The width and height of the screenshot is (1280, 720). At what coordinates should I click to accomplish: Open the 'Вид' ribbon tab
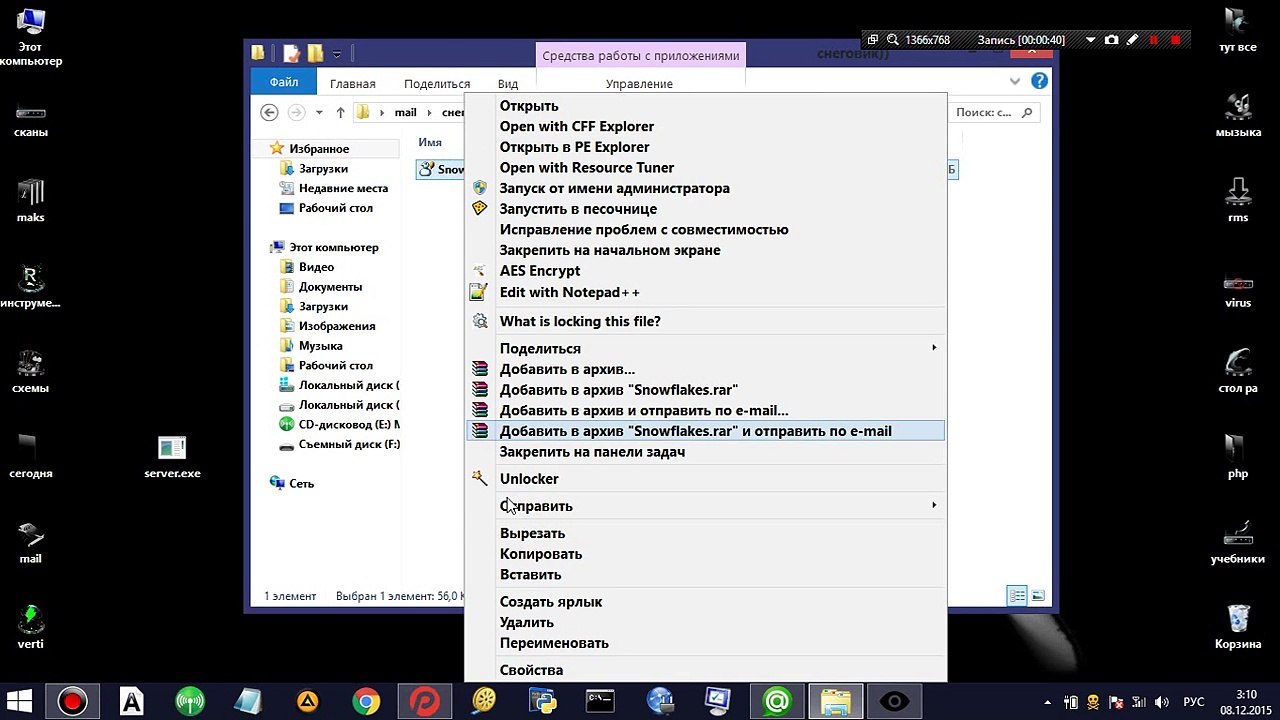coord(508,84)
